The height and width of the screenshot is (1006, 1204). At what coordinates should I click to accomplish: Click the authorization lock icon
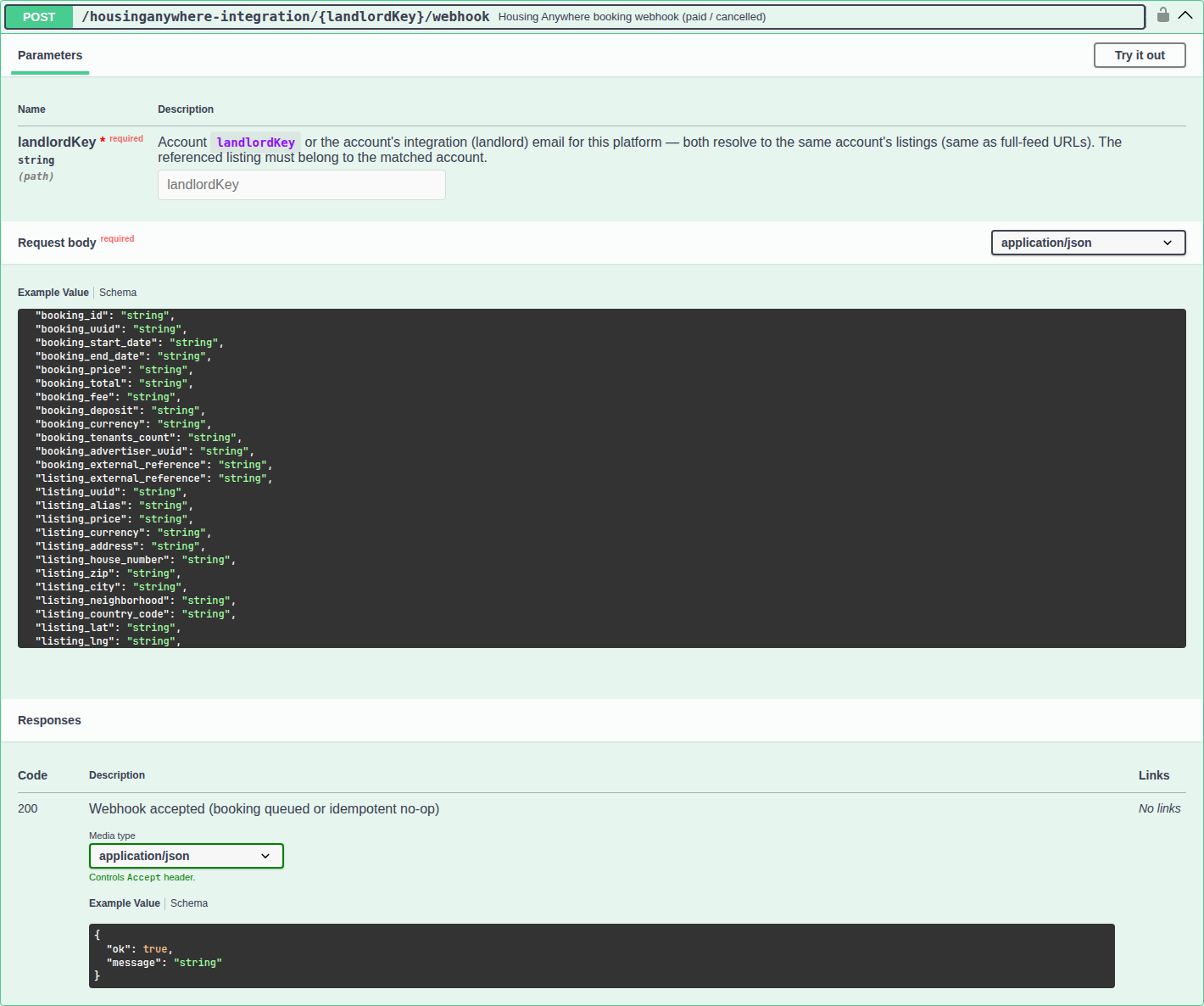click(1163, 15)
